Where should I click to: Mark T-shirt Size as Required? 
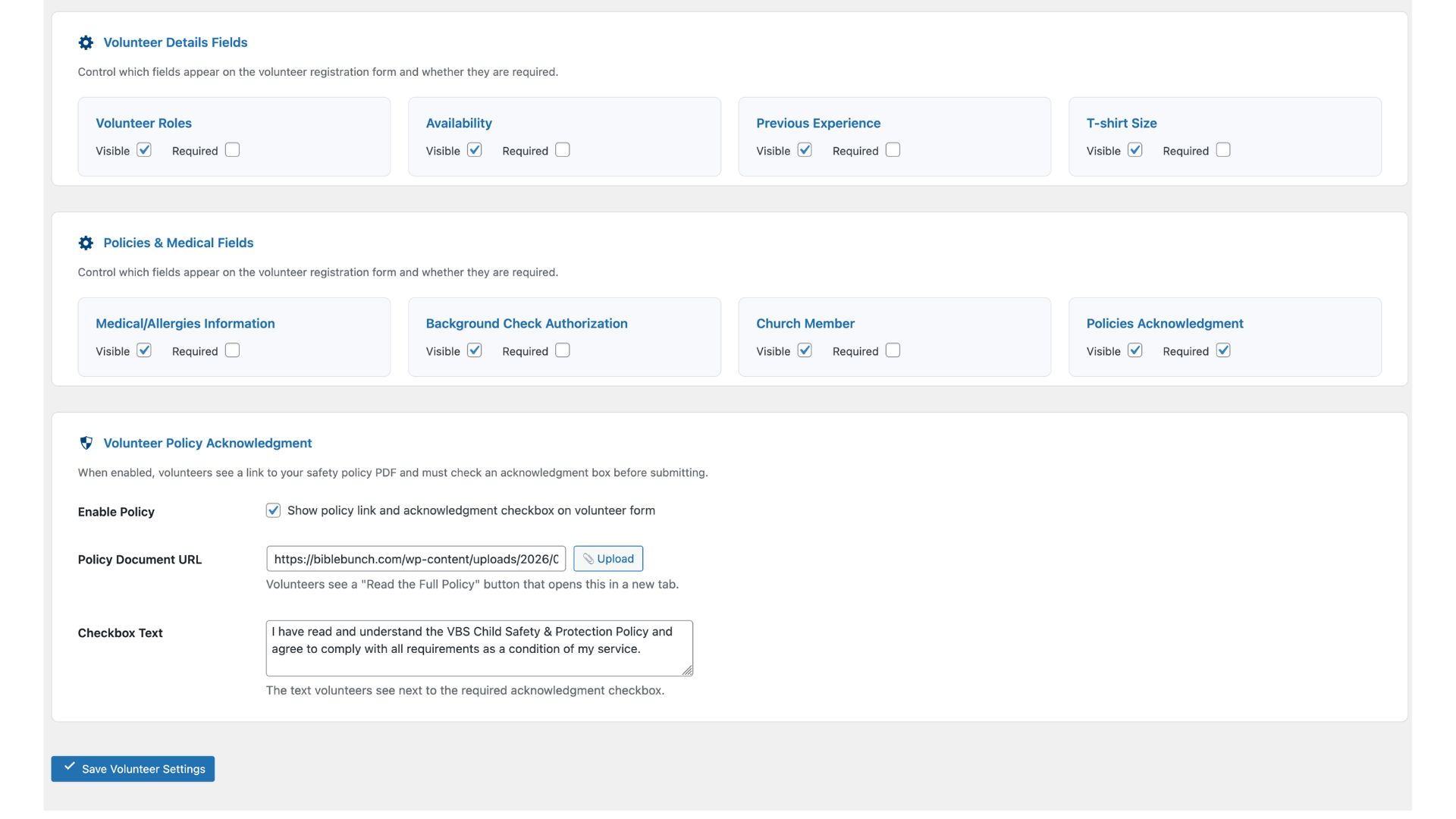[1223, 150]
